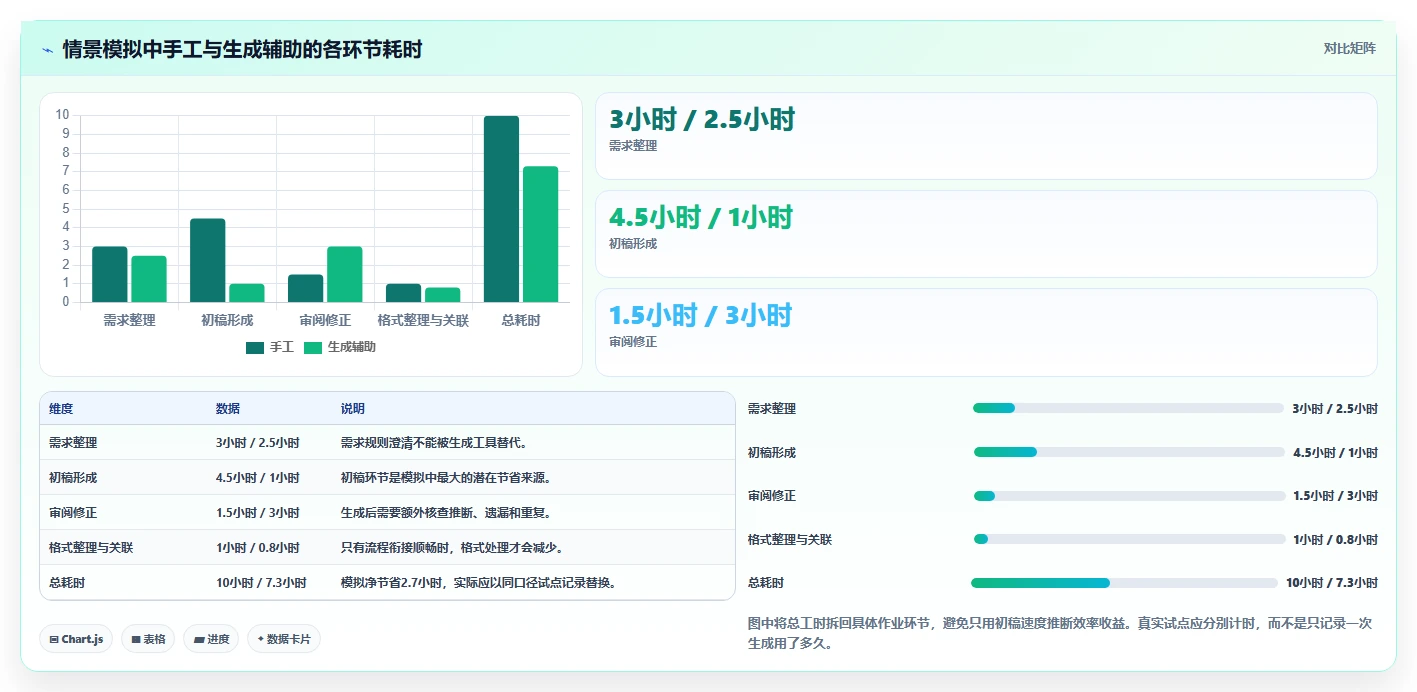Toggle the 手工 legend swatch
Viewport: 1417px width, 692px height.
[x=255, y=347]
